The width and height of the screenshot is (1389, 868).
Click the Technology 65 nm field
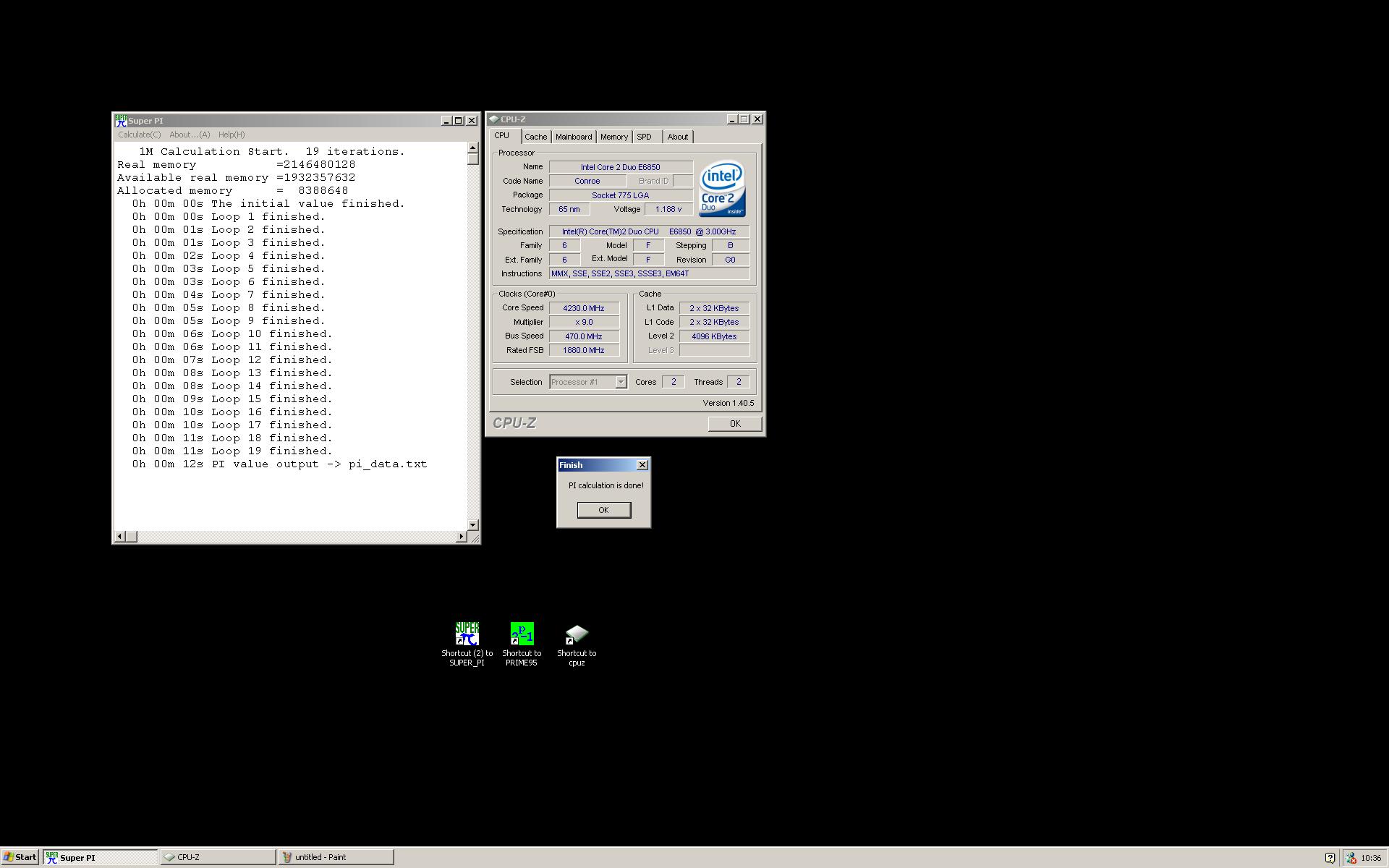pyautogui.click(x=569, y=209)
